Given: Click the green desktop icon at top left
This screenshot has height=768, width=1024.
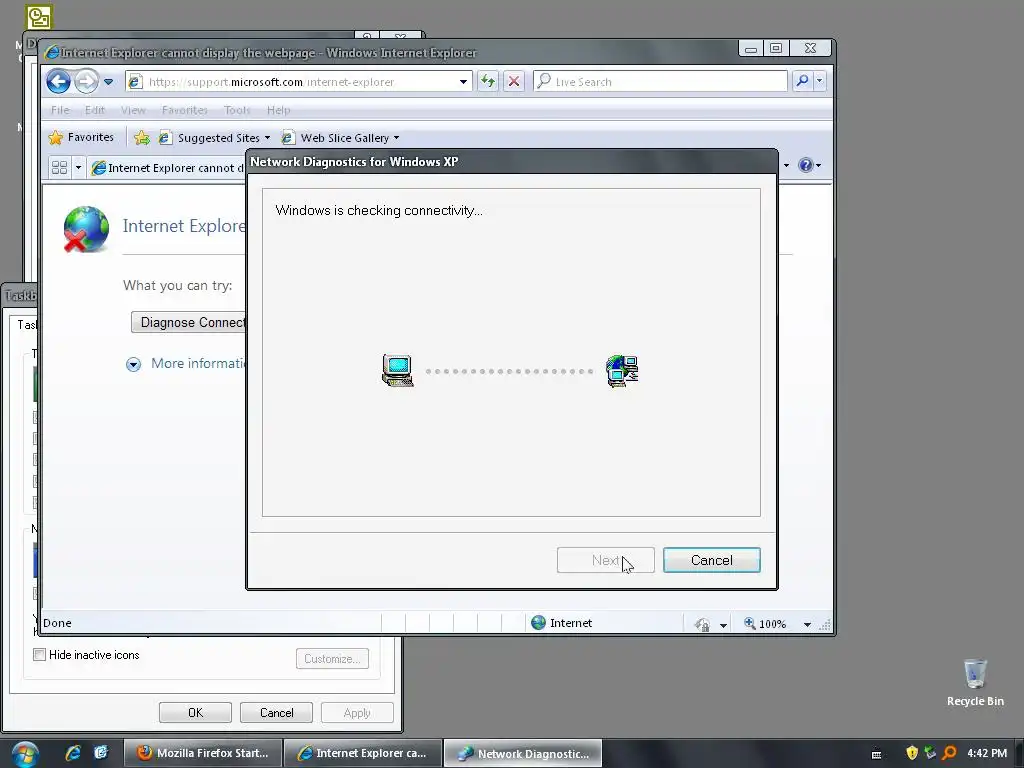Looking at the screenshot, I should pos(39,17).
